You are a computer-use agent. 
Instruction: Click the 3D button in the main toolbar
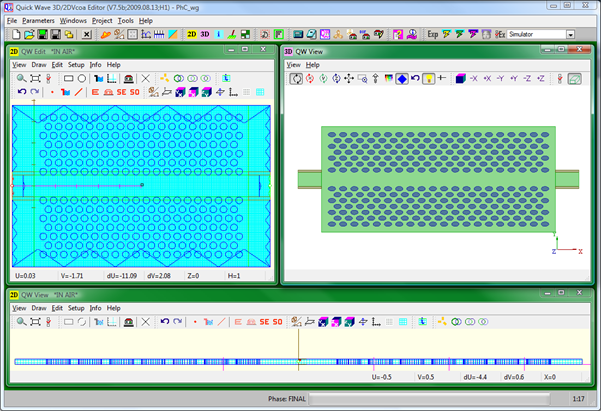click(205, 34)
